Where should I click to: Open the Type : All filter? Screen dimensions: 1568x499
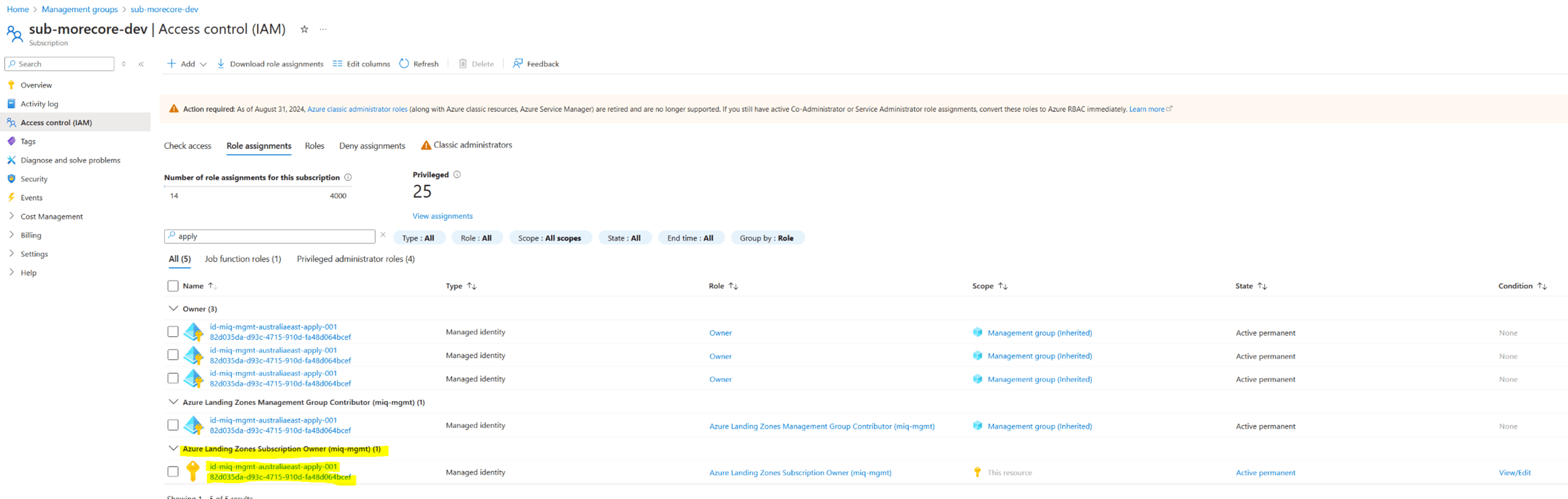click(419, 238)
